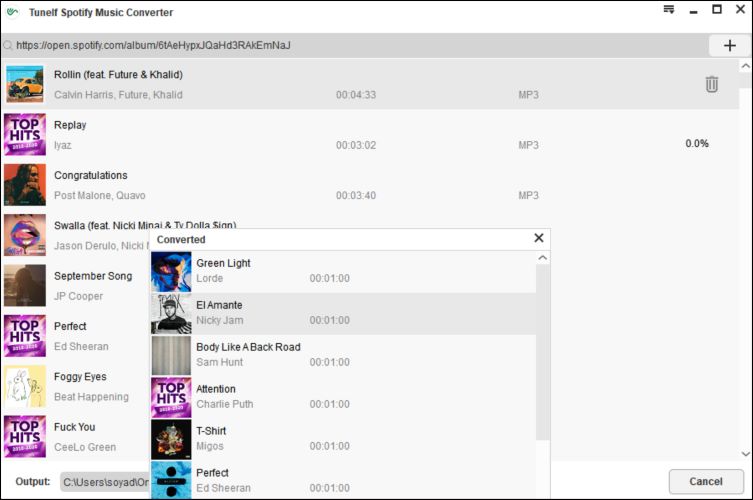The image size is (753, 500).
Task: Click the plus button to add URL
Action: 729,46
